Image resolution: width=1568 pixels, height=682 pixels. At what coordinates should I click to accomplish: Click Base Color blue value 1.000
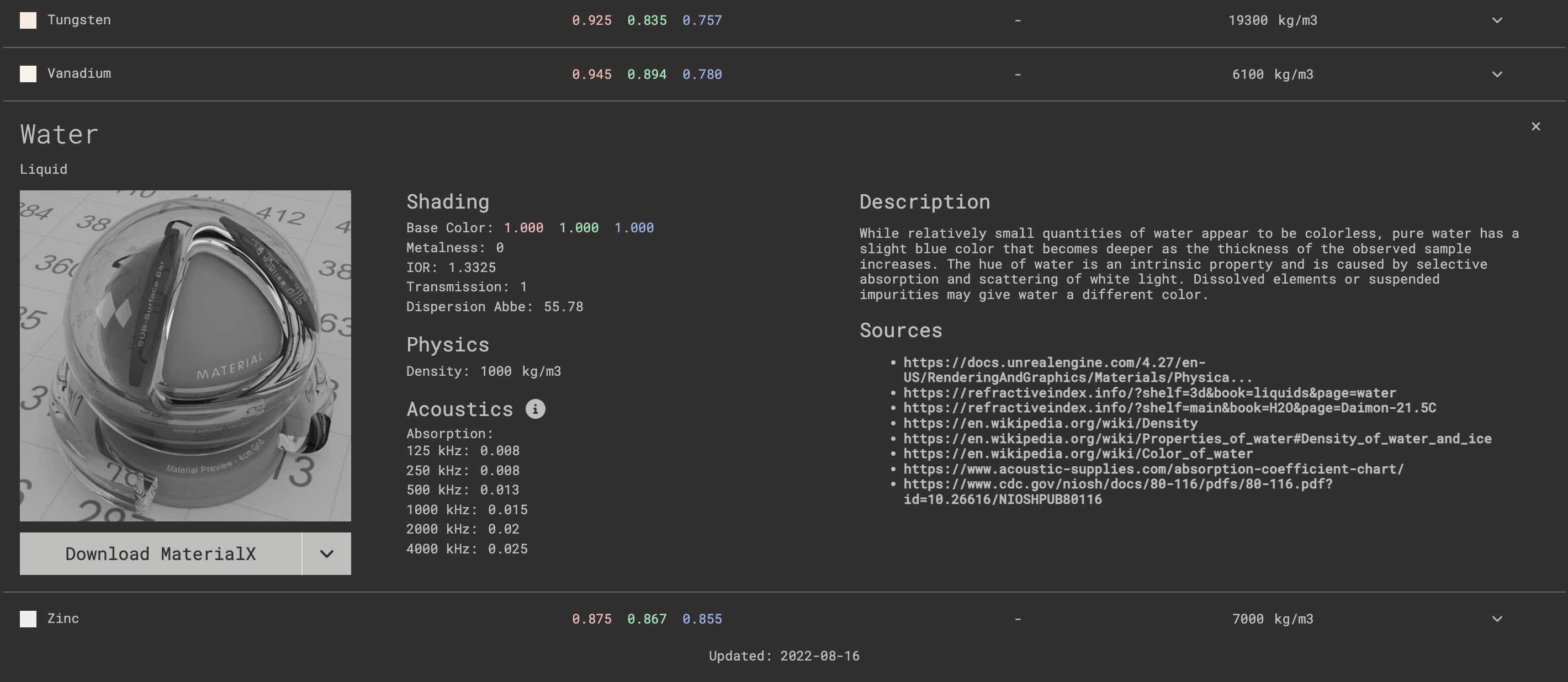point(634,227)
